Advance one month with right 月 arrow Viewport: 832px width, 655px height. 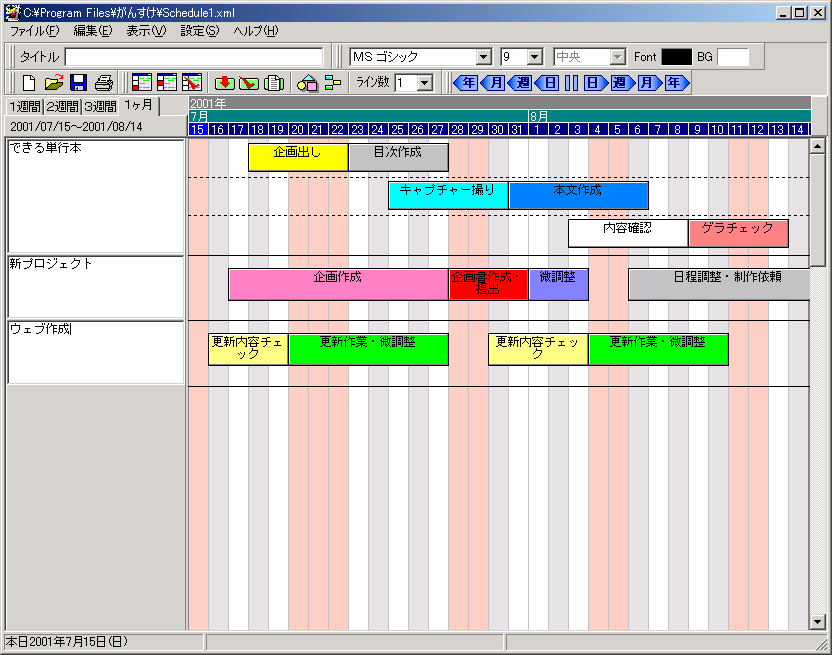[650, 83]
